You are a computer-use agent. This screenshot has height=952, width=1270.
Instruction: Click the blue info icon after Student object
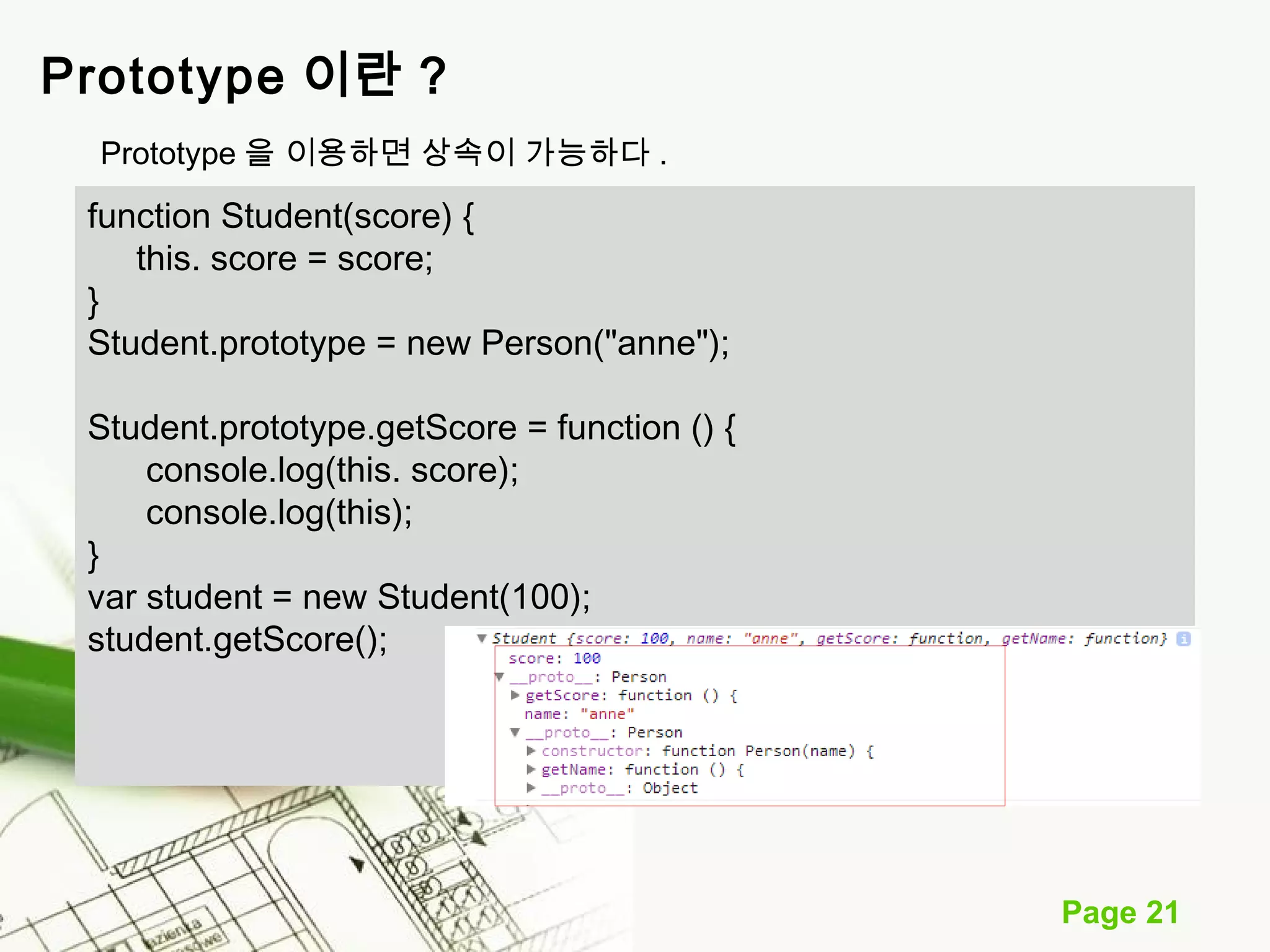point(1183,639)
